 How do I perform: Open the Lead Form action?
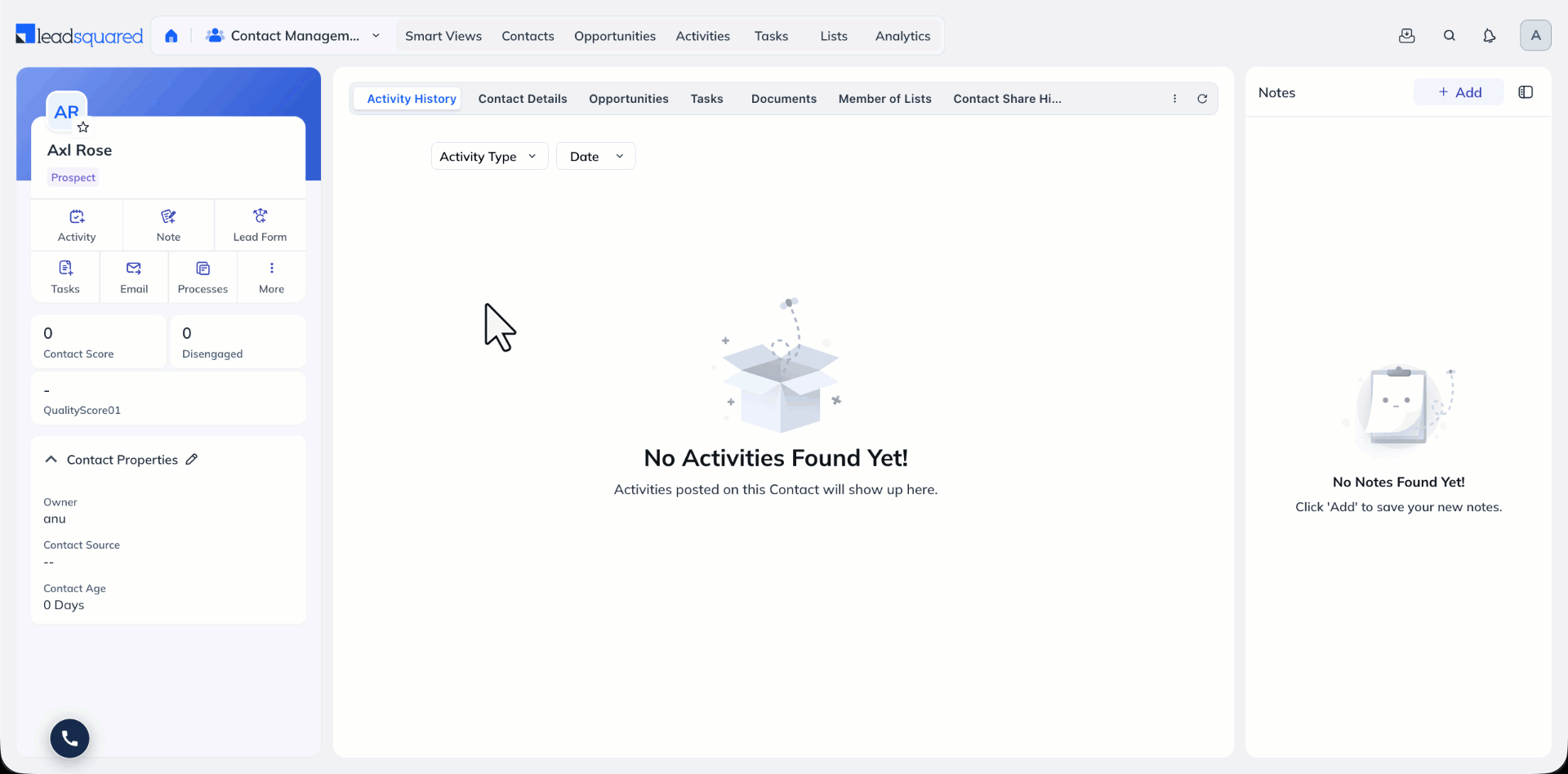pos(260,225)
